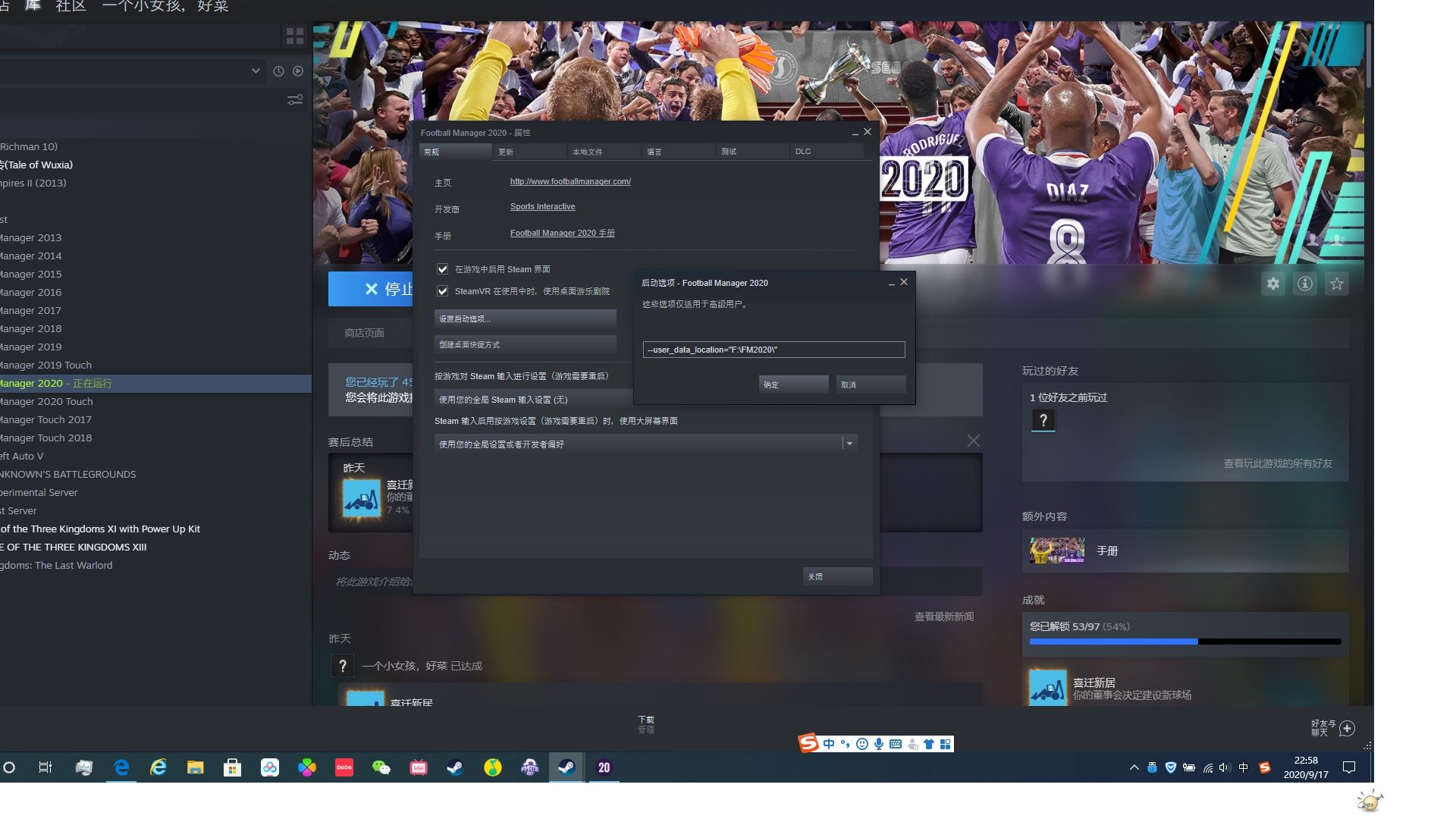The height and width of the screenshot is (819, 1456).
Task: Switch to Football Manager 20 taskbar icon
Action: (x=604, y=767)
